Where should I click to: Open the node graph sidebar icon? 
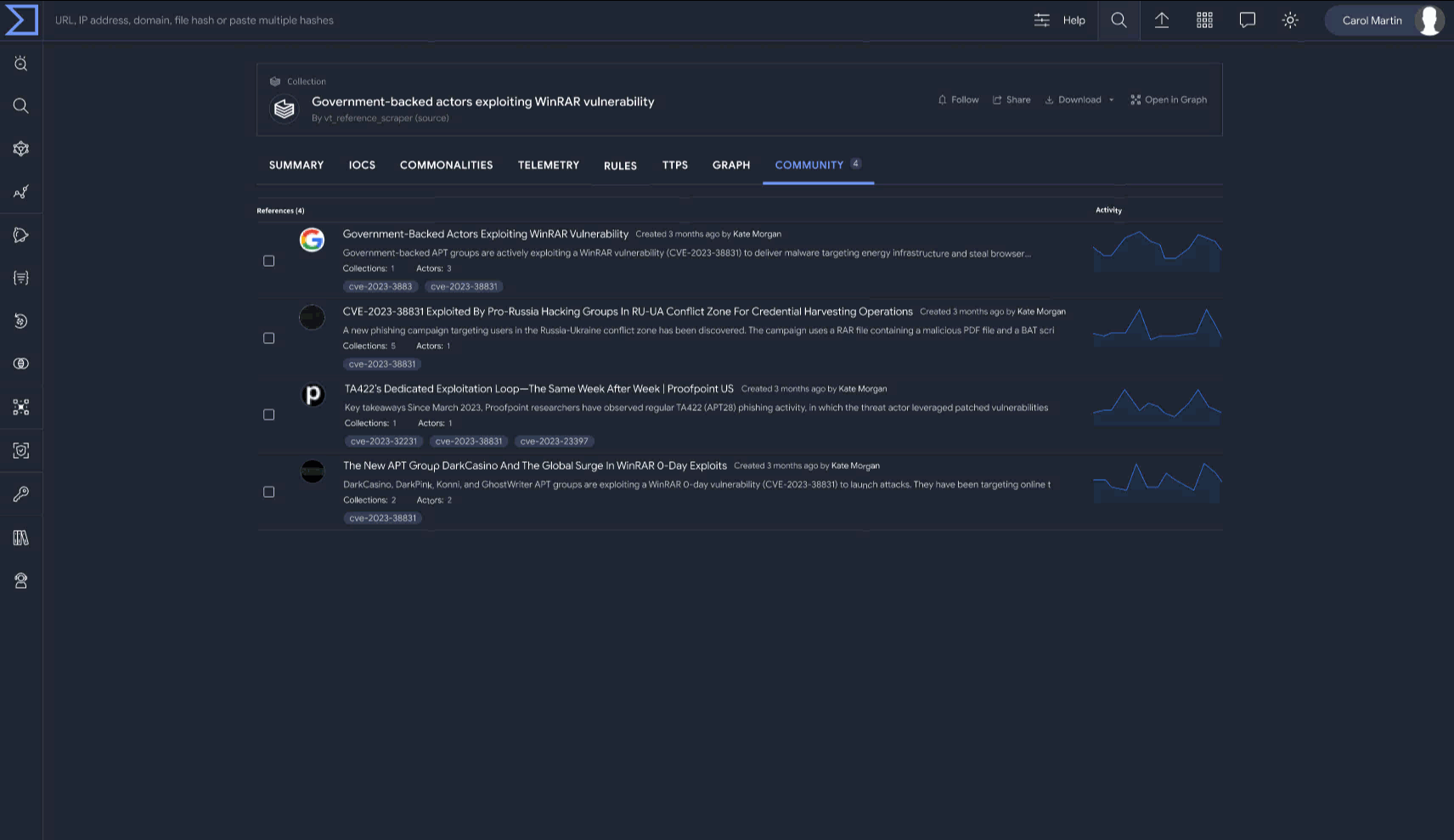[21, 407]
